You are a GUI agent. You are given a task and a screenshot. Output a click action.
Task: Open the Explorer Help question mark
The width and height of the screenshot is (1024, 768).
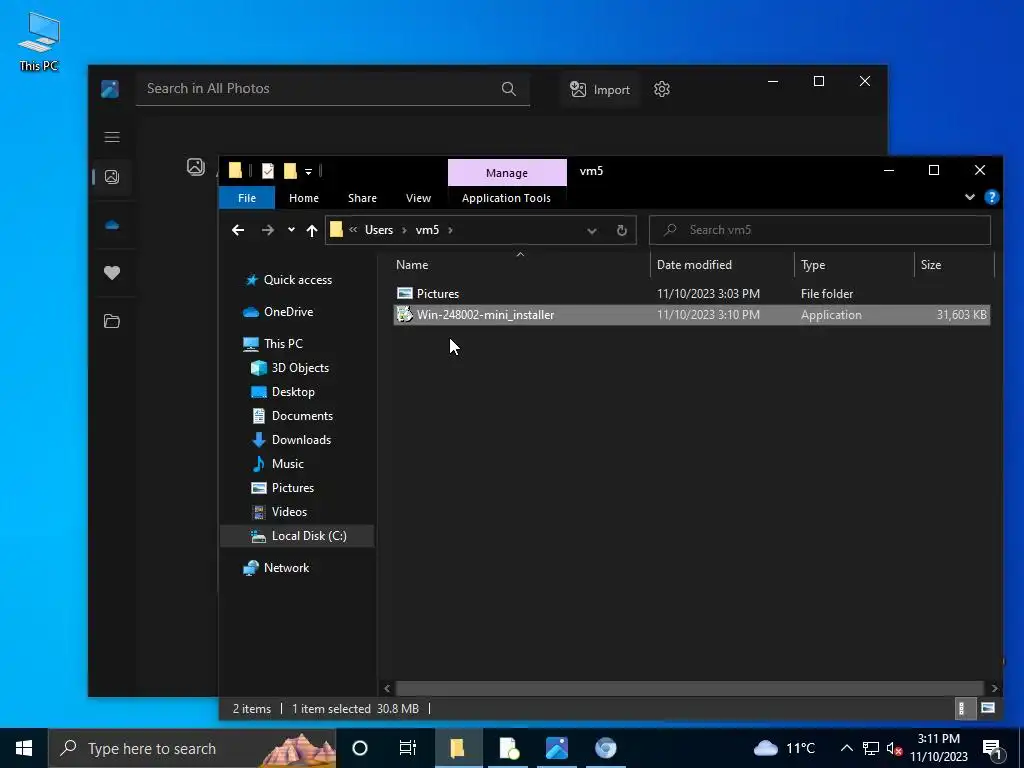991,197
